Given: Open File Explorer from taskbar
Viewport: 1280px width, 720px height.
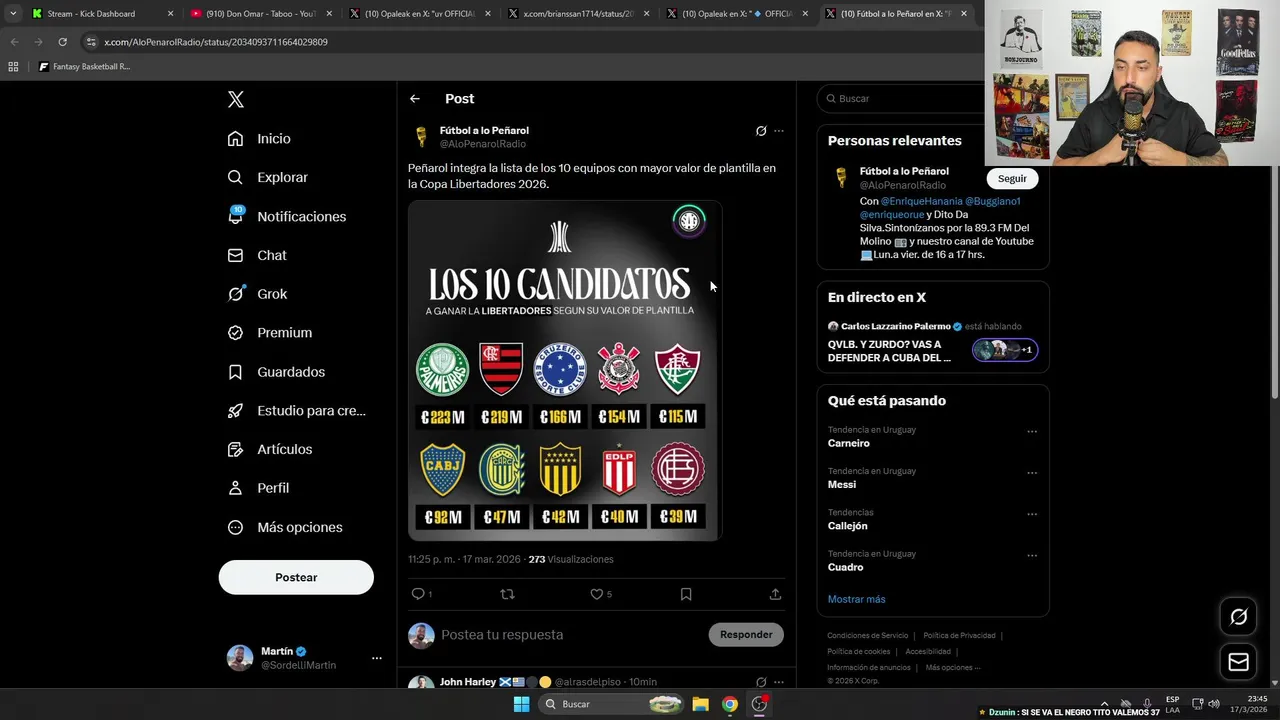Looking at the screenshot, I should [701, 704].
